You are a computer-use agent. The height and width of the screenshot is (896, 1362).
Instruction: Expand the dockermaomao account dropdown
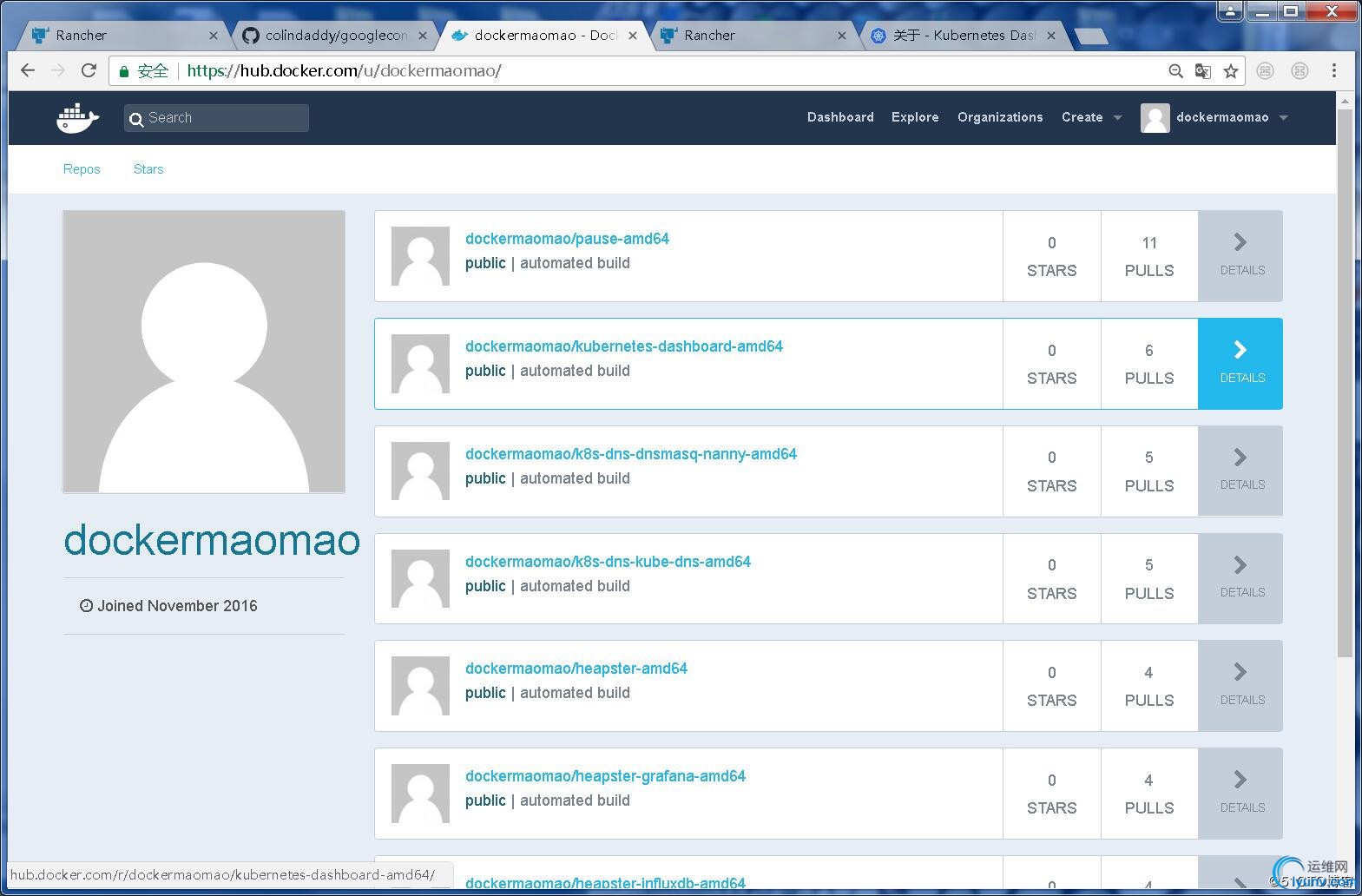click(x=1284, y=118)
